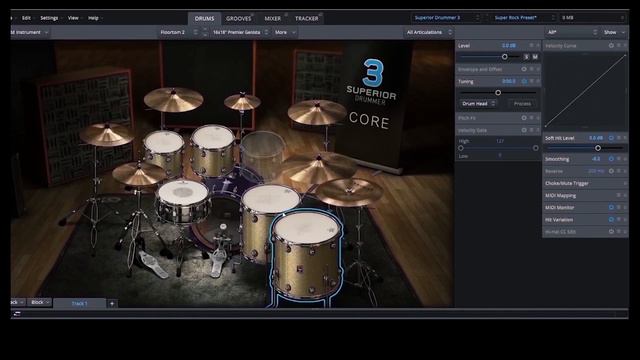The image size is (640, 360).
Task: Click the Level value field
Action: [x=509, y=45]
